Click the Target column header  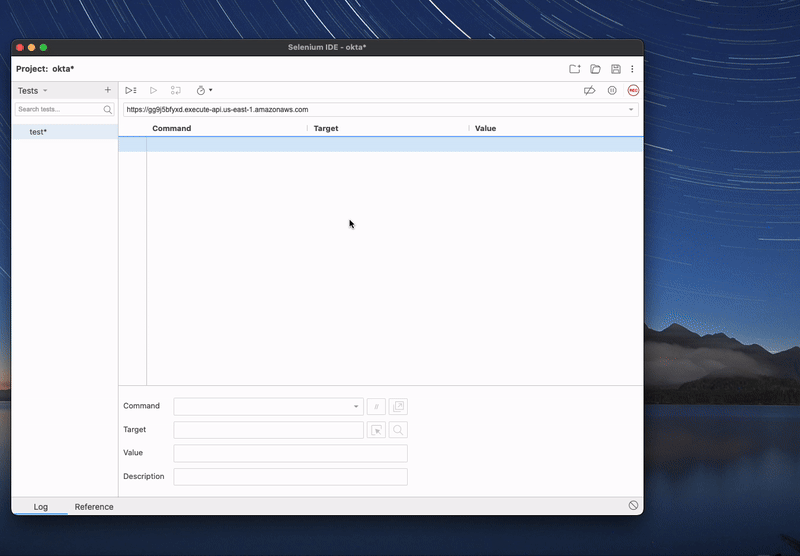(x=326, y=129)
